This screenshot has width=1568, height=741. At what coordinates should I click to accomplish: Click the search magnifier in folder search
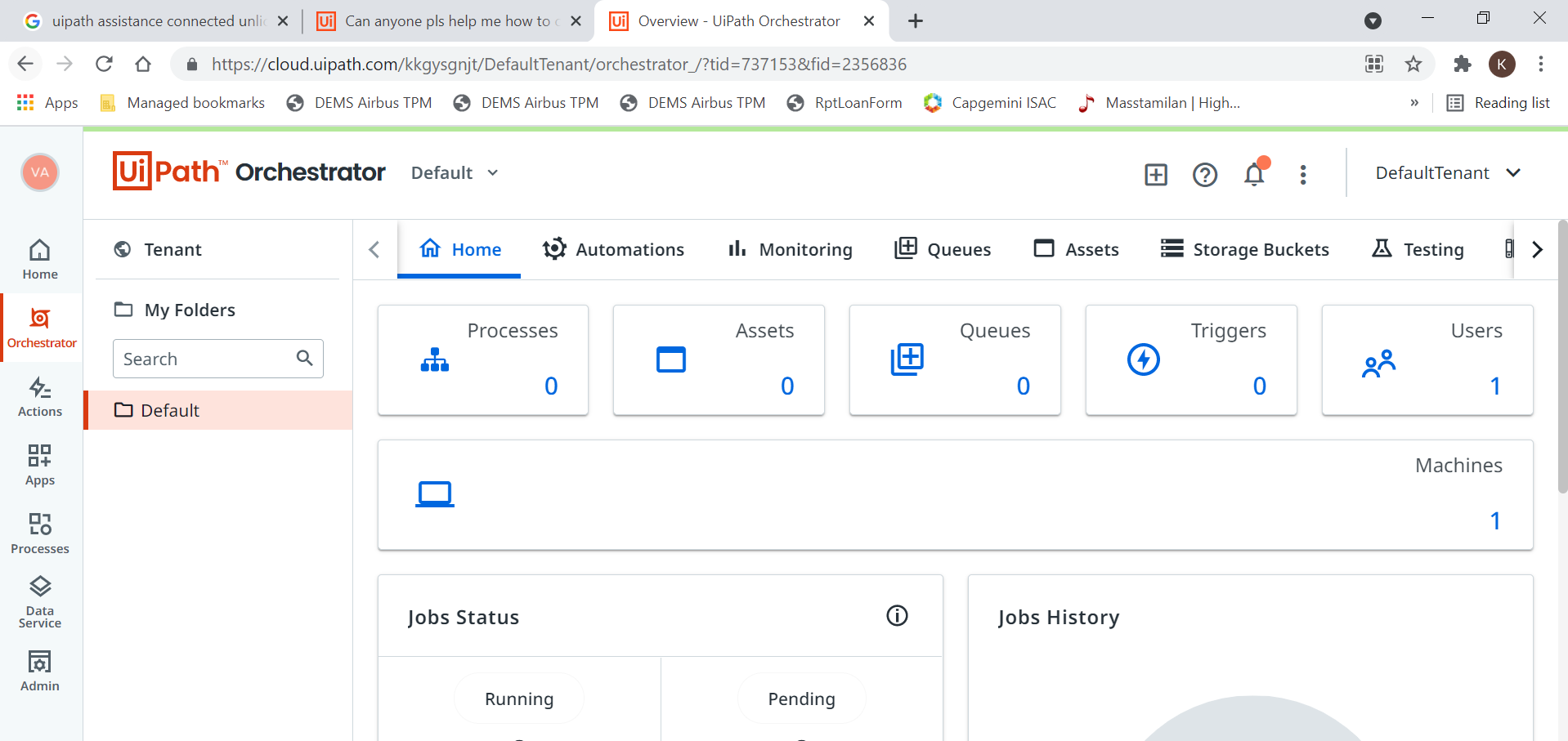click(x=305, y=358)
